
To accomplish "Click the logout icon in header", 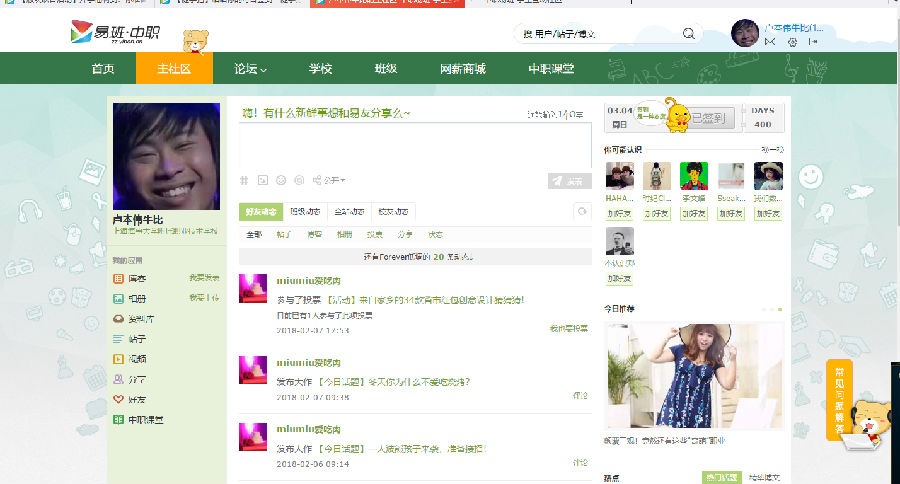I will point(813,42).
